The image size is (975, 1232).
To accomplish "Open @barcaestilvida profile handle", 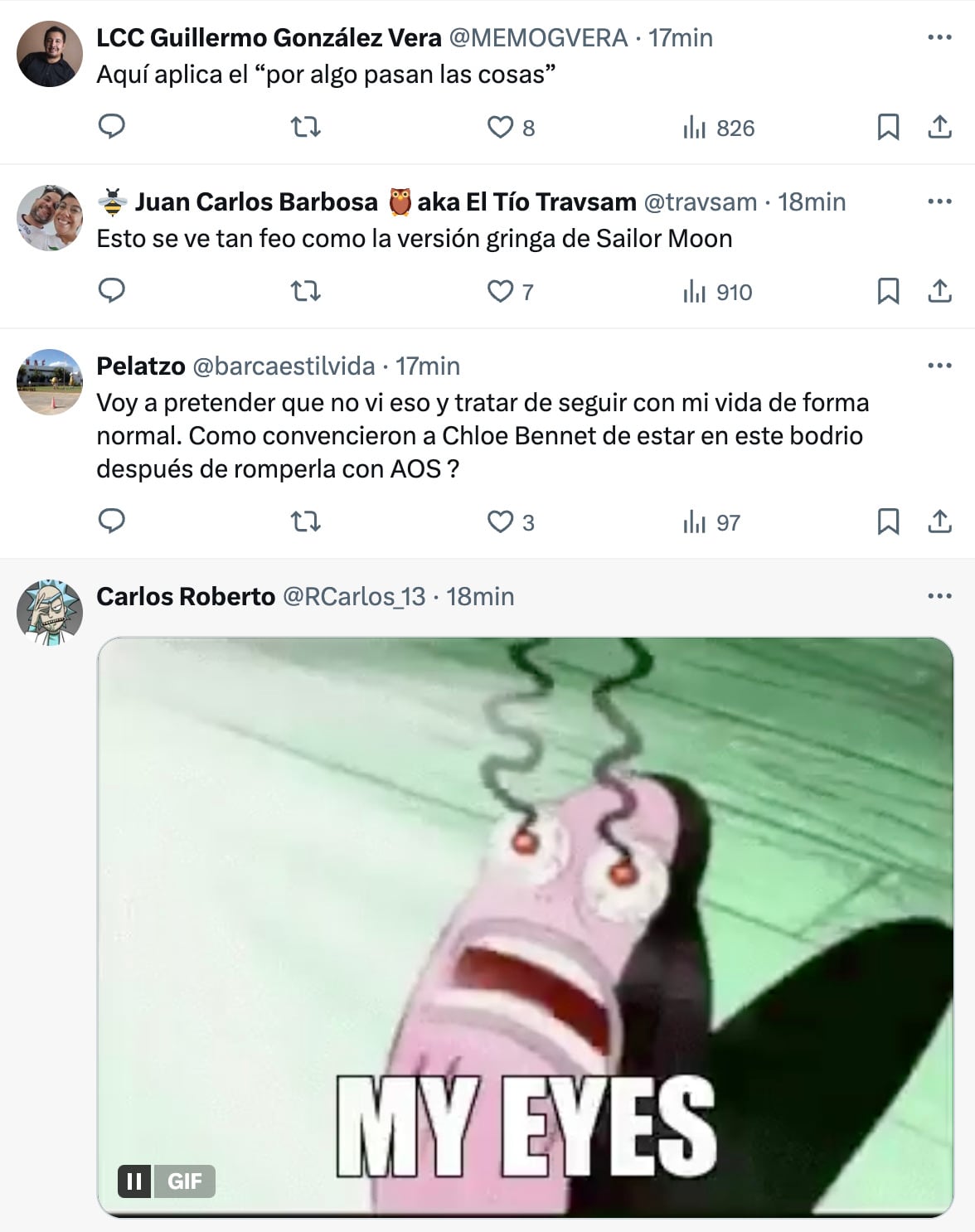I will (x=284, y=366).
